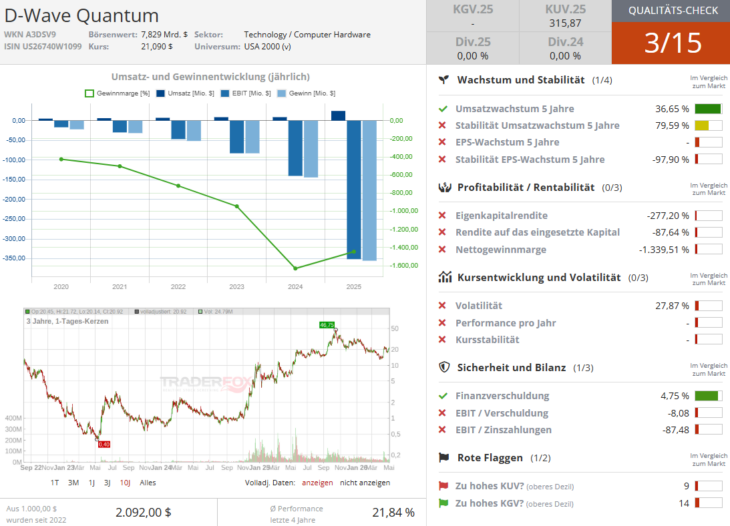The height and width of the screenshot is (526, 730).
Task: Click the KUV.25 value 315,87
Action: [x=565, y=23]
